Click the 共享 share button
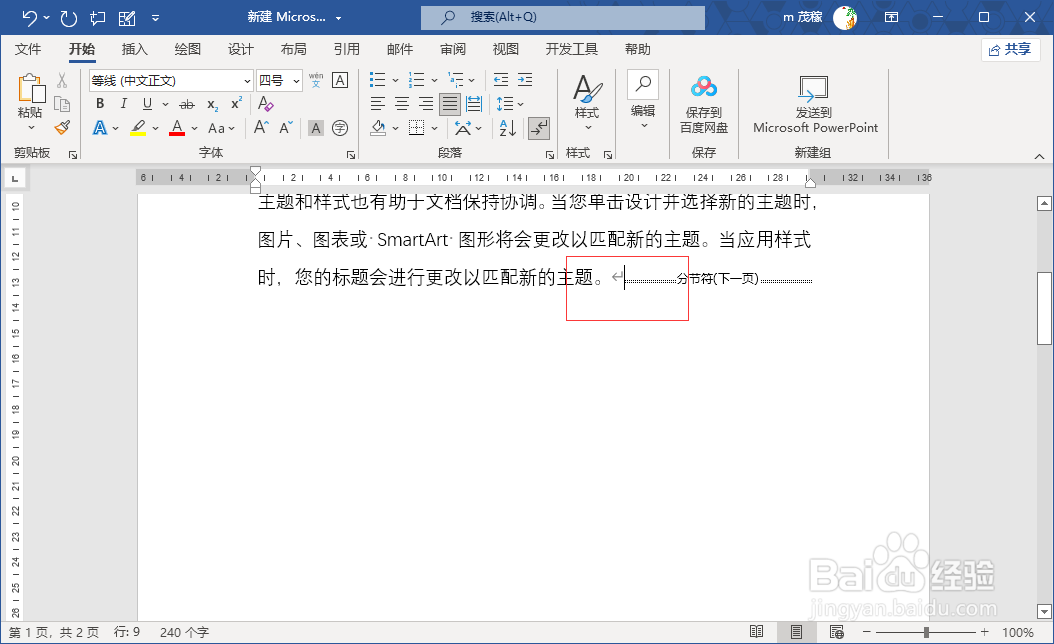 (x=1010, y=50)
